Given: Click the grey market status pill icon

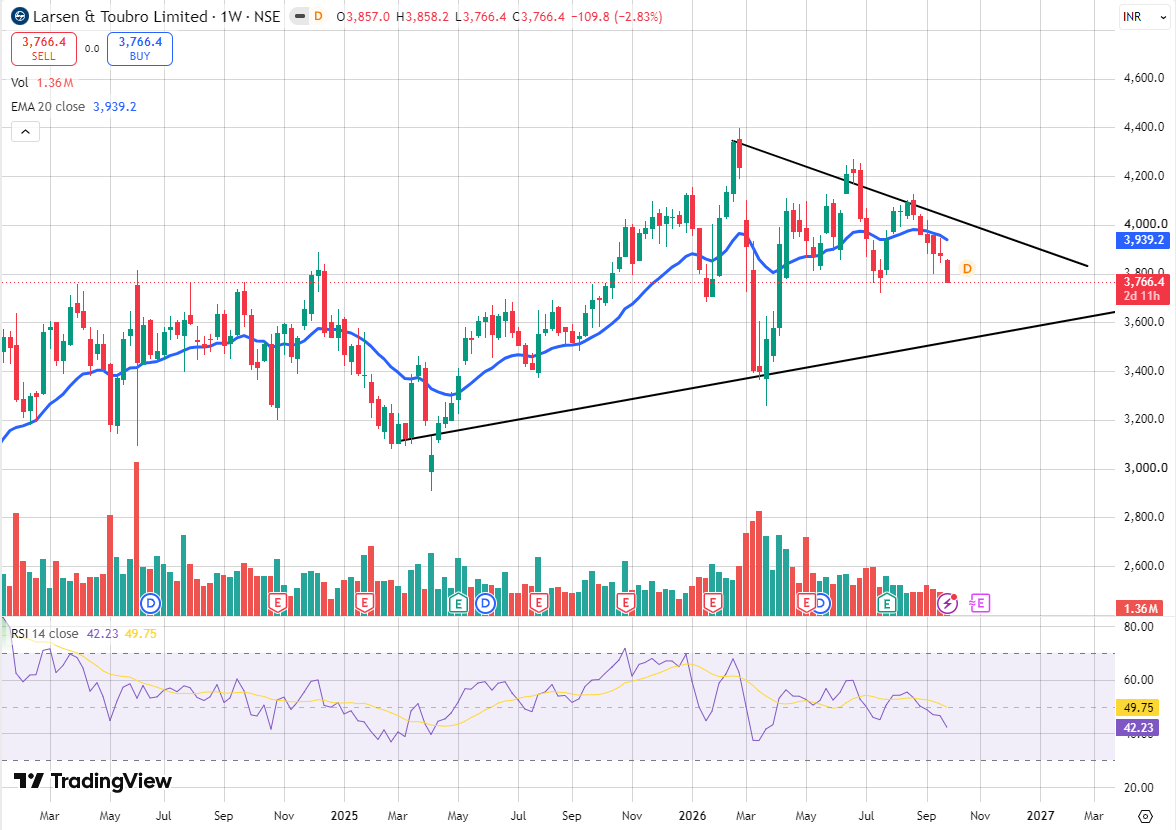Looking at the screenshot, I should (x=299, y=16).
